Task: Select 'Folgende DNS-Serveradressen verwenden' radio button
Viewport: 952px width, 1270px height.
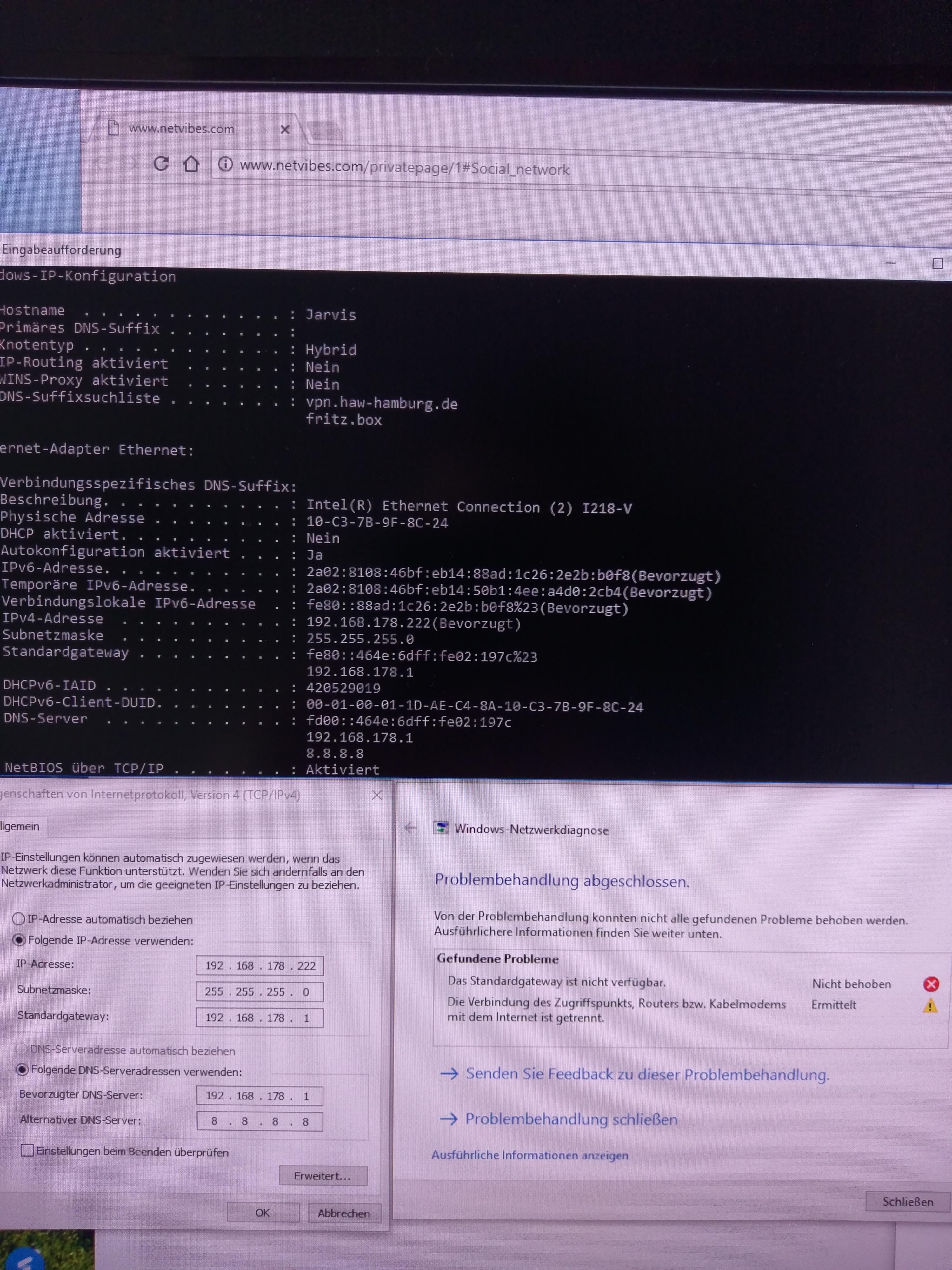Action: point(23,1070)
